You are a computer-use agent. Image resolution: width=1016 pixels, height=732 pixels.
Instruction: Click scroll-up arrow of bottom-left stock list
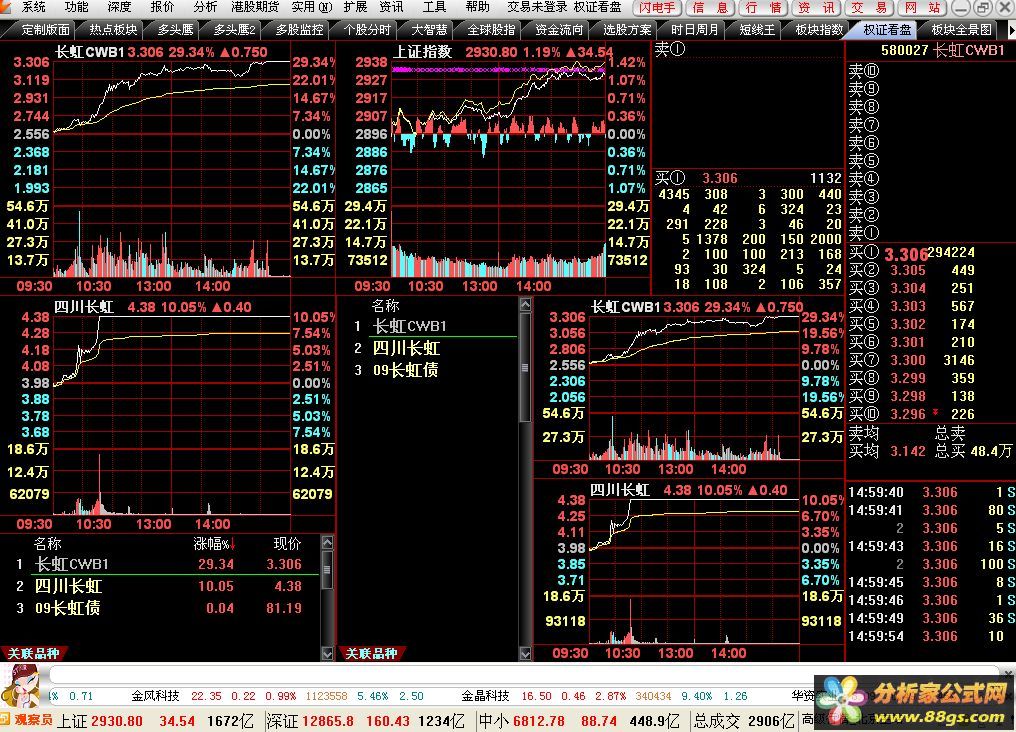coord(327,543)
